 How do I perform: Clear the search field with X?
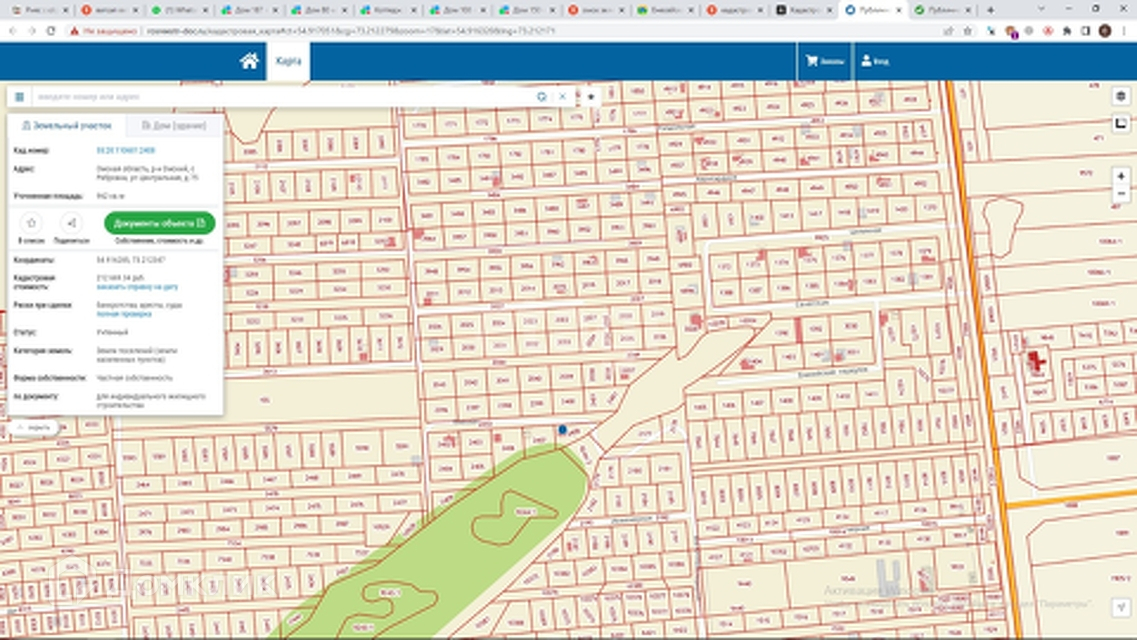[x=562, y=97]
